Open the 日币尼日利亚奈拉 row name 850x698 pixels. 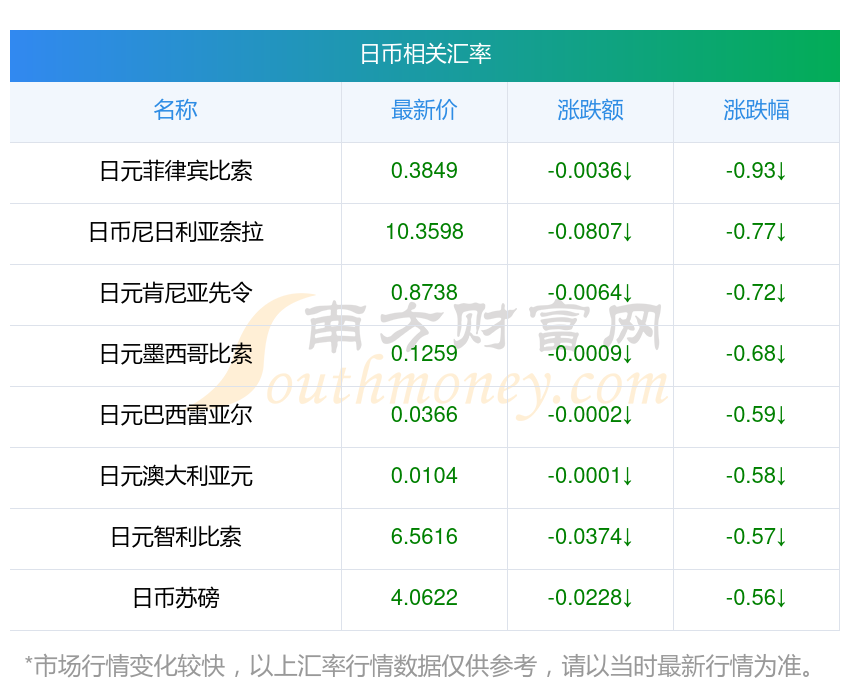176,232
